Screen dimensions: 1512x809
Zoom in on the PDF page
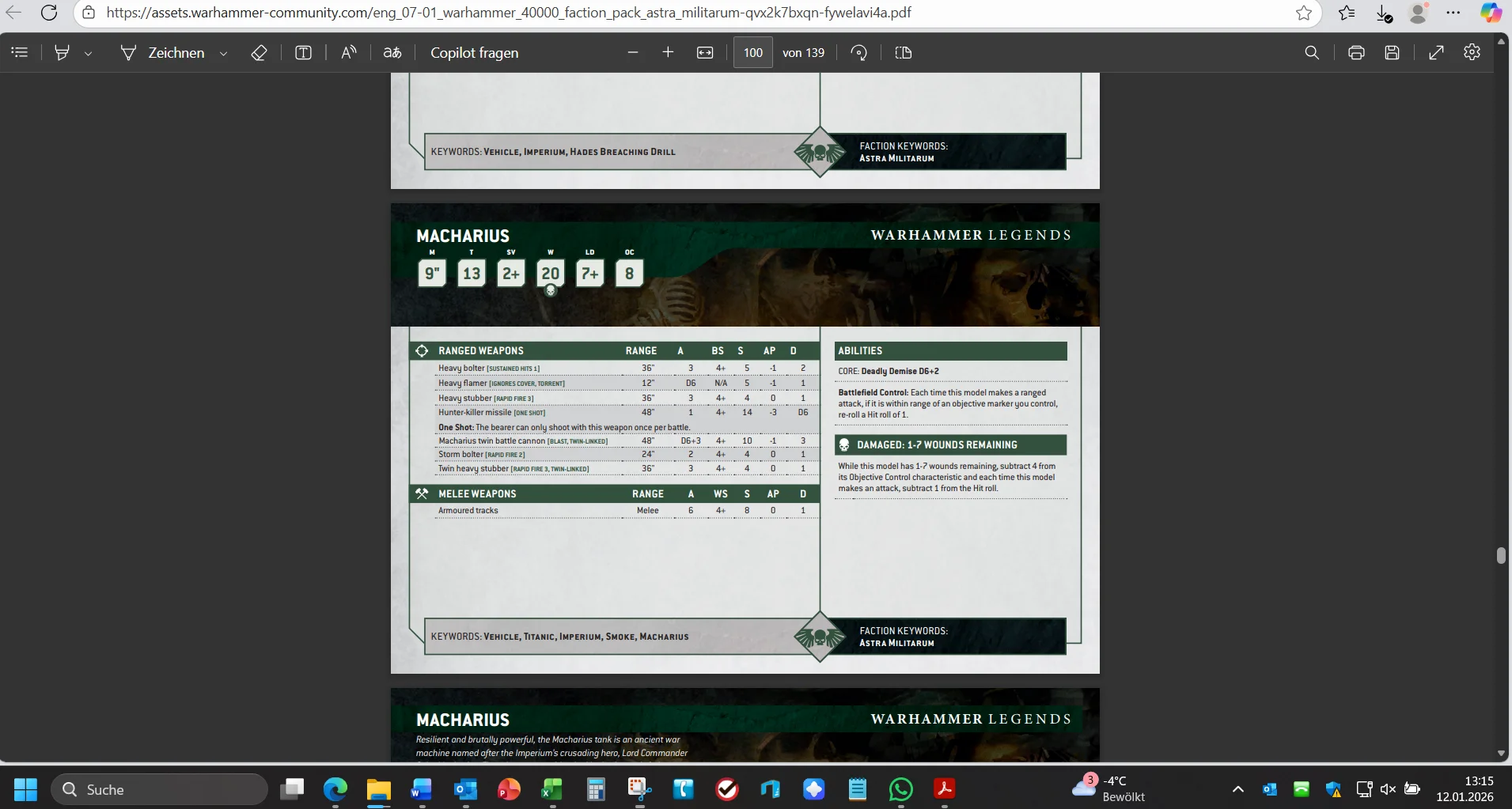tap(668, 52)
